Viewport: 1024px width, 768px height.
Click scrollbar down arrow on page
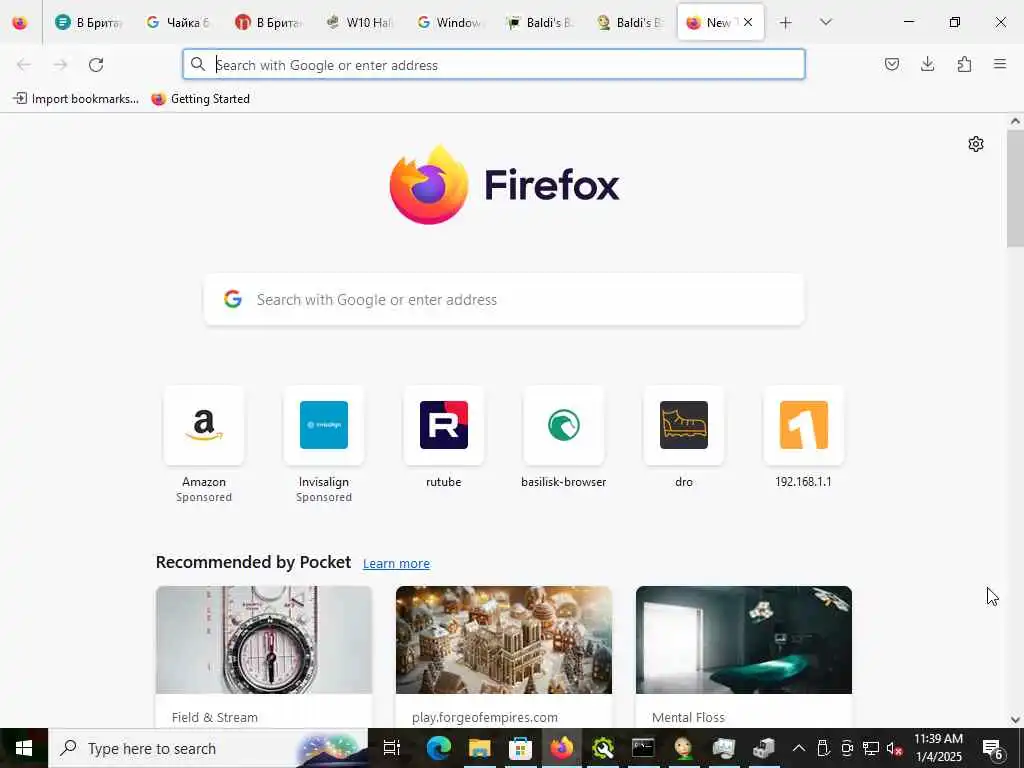(x=1015, y=720)
